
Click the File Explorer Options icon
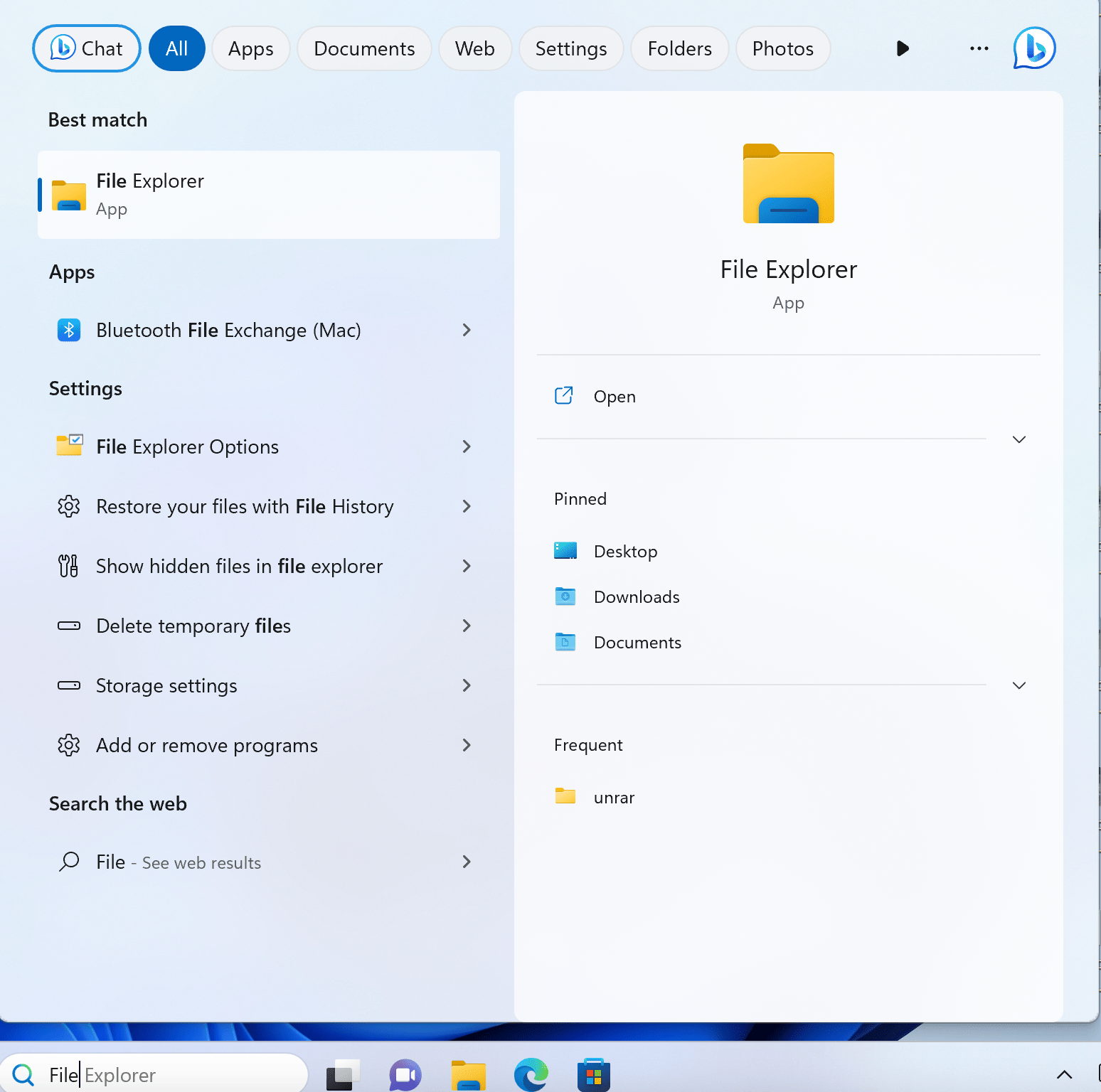69,446
